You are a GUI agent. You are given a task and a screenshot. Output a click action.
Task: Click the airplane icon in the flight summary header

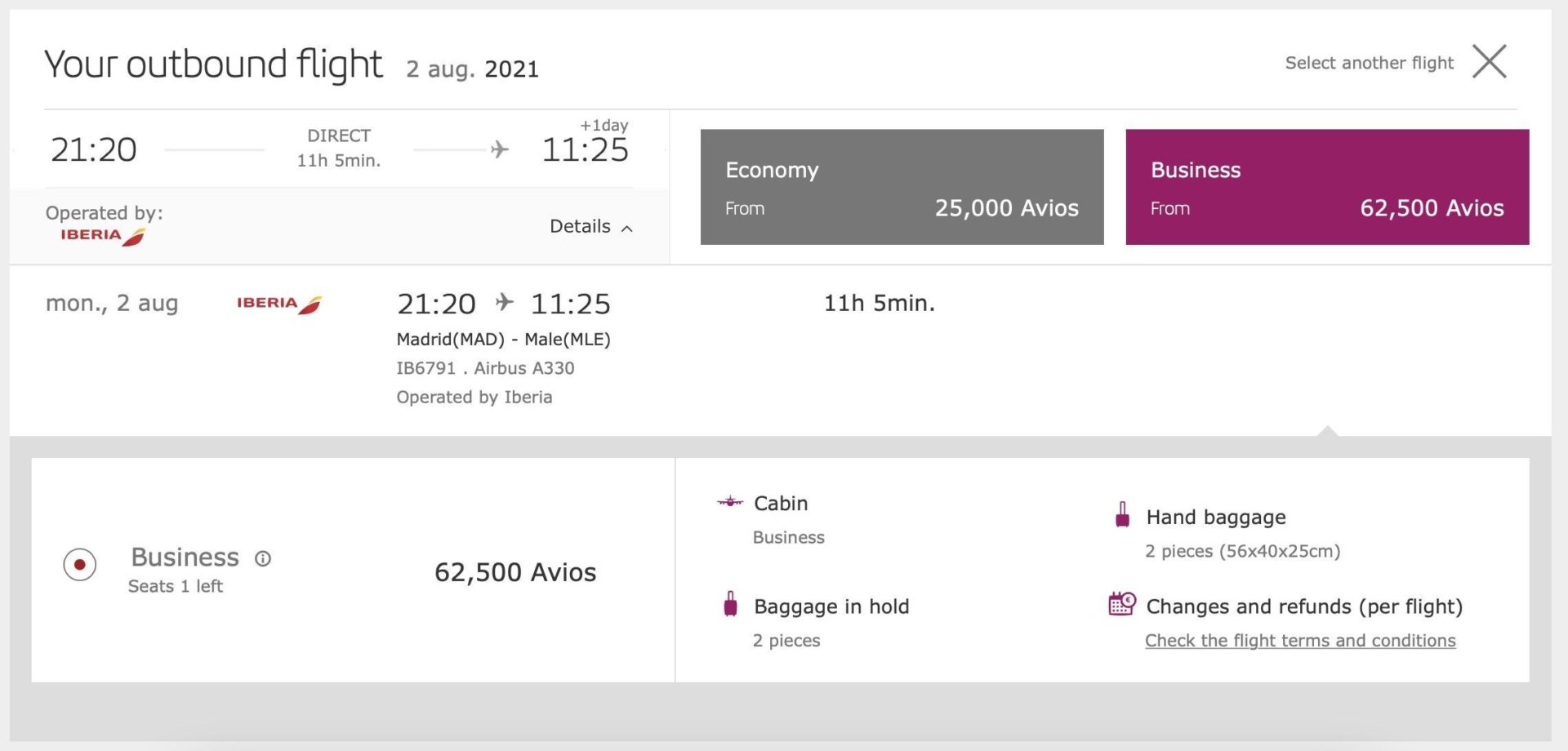500,149
